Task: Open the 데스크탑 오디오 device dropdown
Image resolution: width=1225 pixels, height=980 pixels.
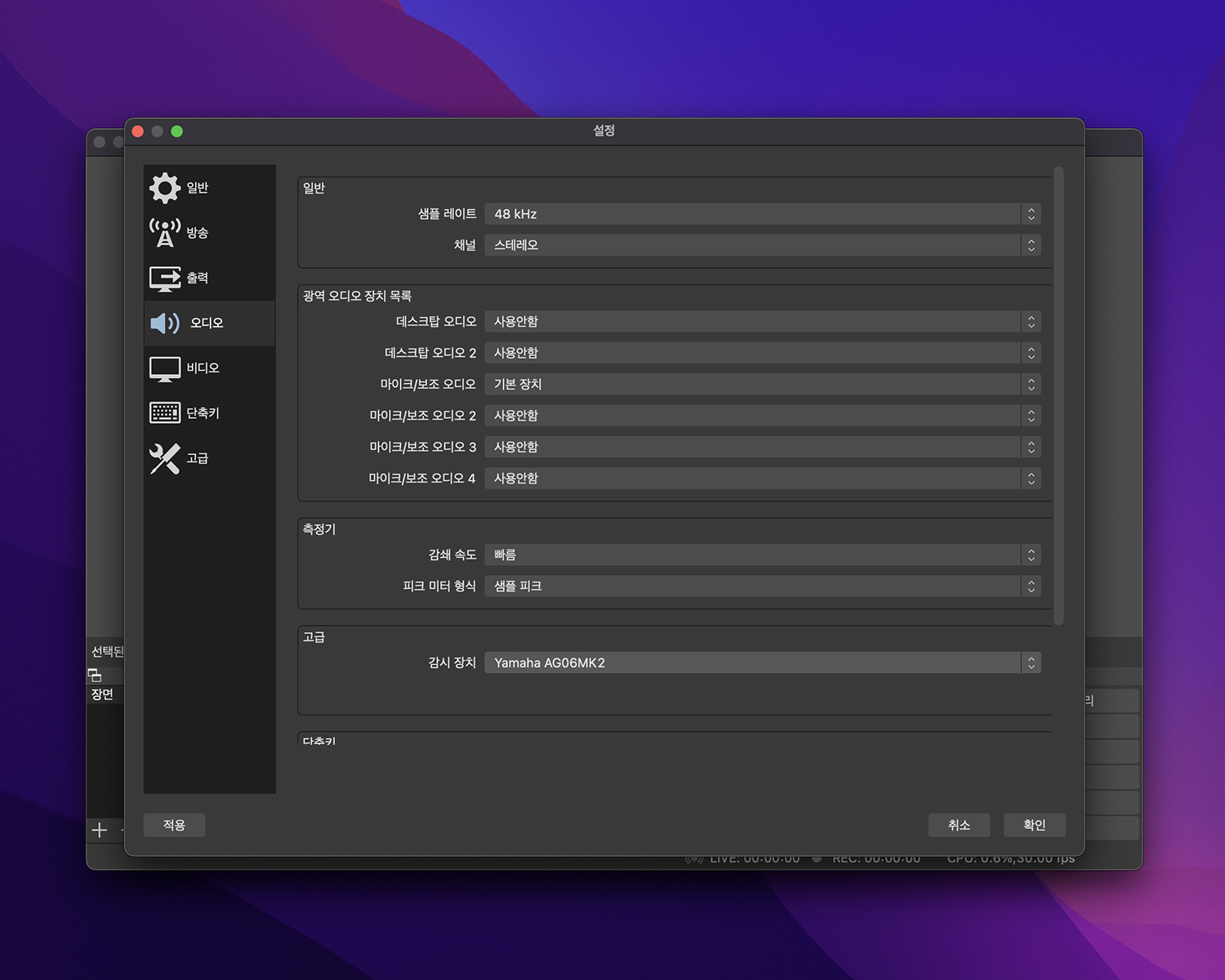Action: (x=762, y=322)
